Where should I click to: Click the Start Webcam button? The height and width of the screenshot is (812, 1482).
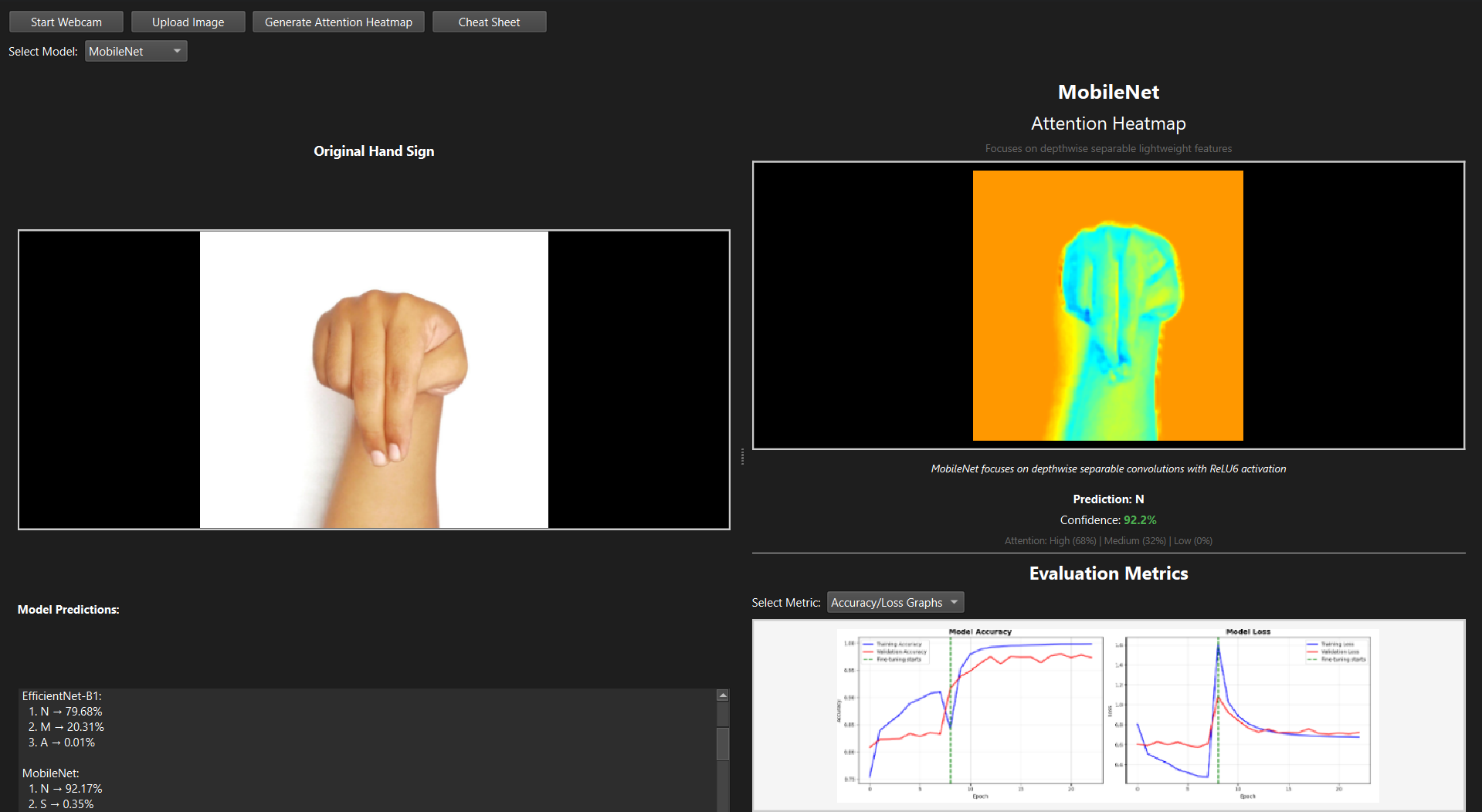click(66, 22)
